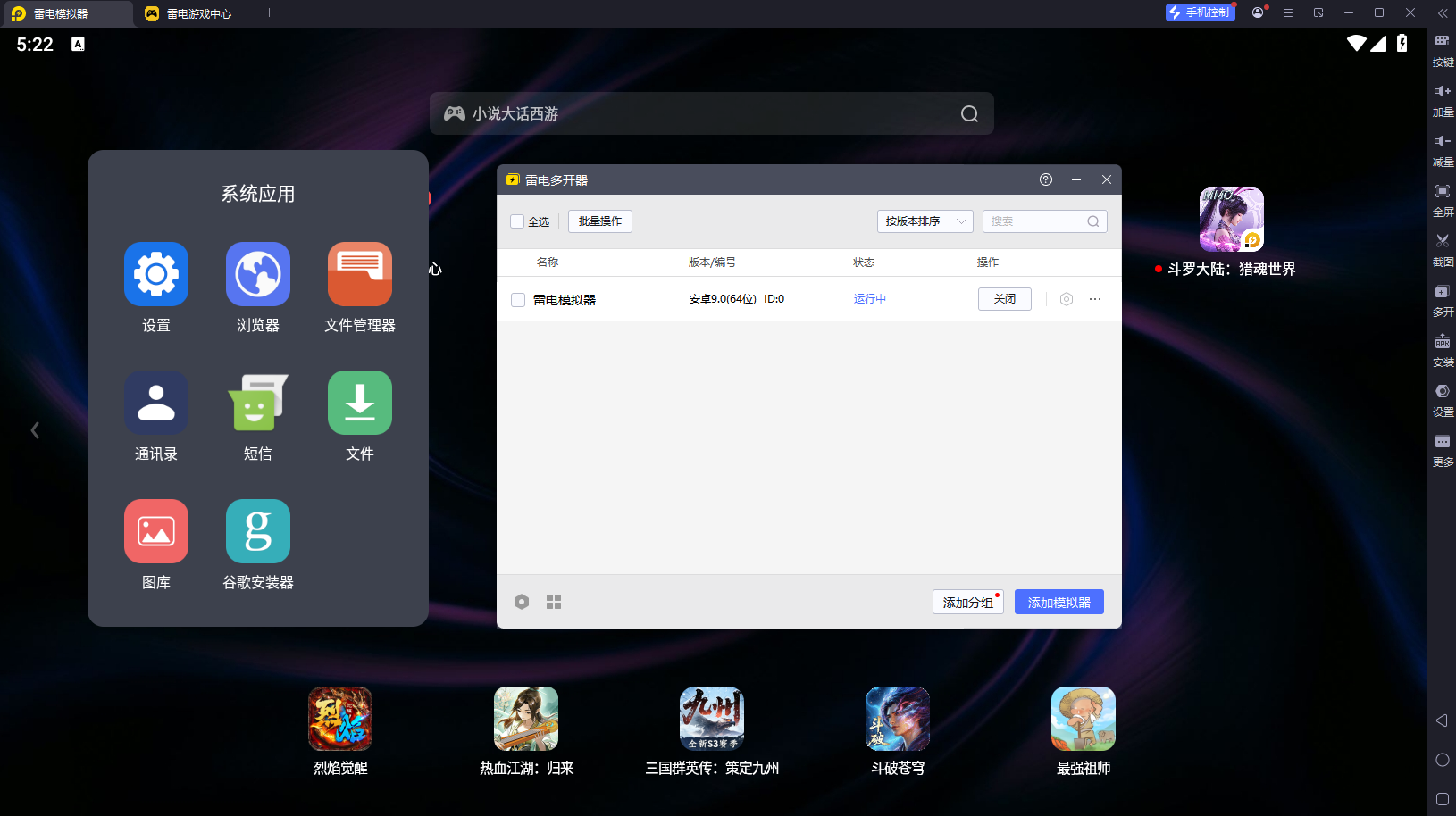Screen dimensions: 1456x816
Task: Click the 小说大话西游 desktop search bar
Action: tap(712, 113)
